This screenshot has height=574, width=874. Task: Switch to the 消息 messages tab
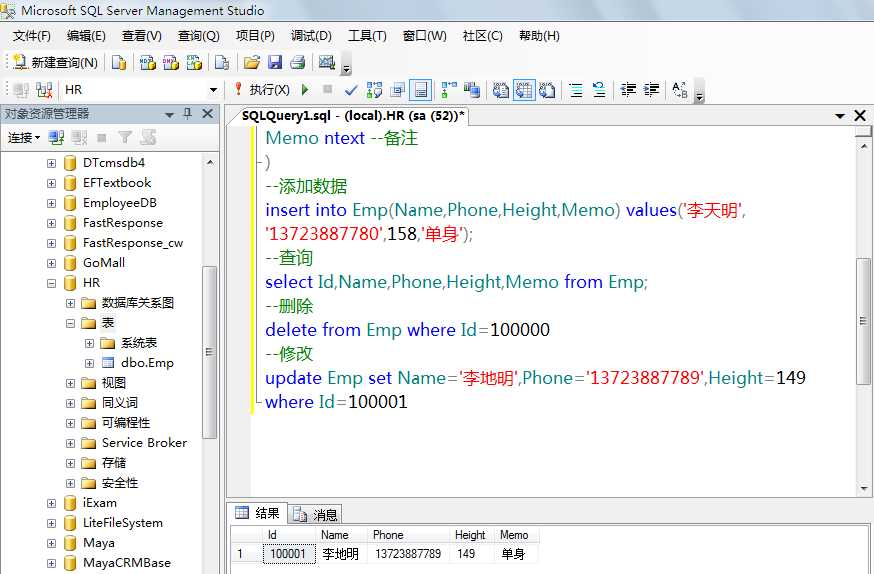coord(315,514)
